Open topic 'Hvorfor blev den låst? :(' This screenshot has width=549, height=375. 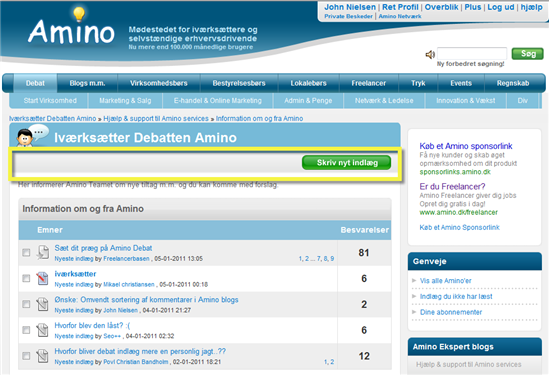pos(92,326)
